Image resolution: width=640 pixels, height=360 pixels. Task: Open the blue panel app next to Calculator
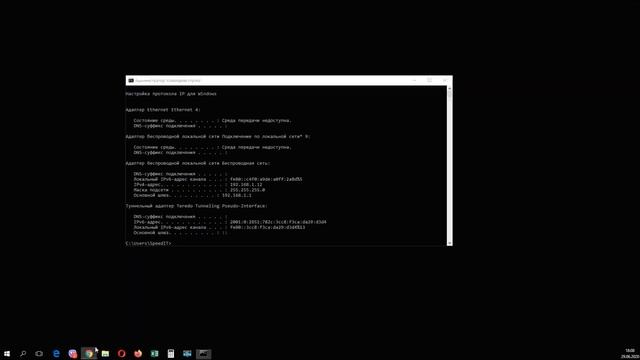pos(187,353)
